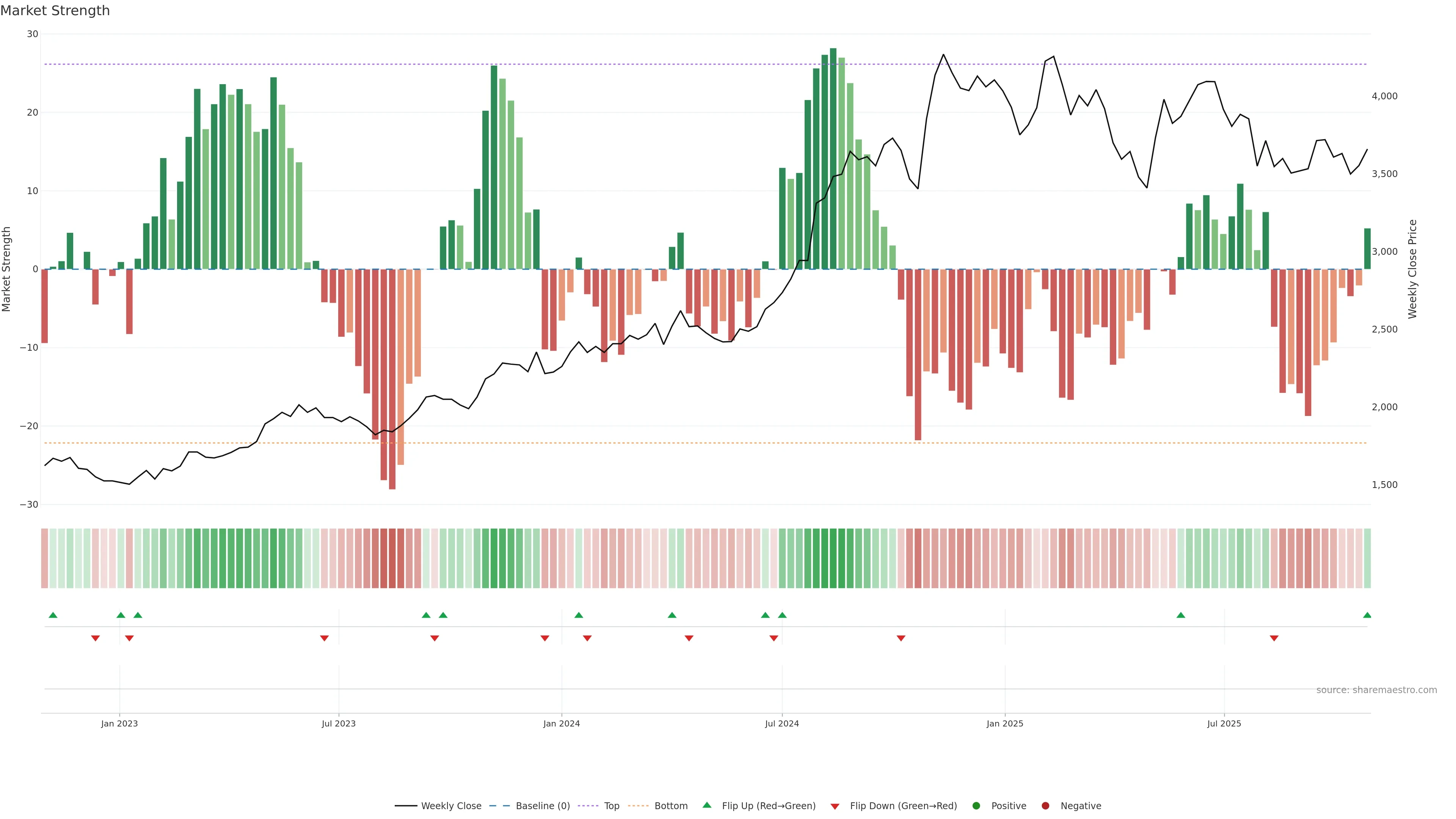
Task: Click the Negative red circle legend icon
Action: (x=1045, y=805)
